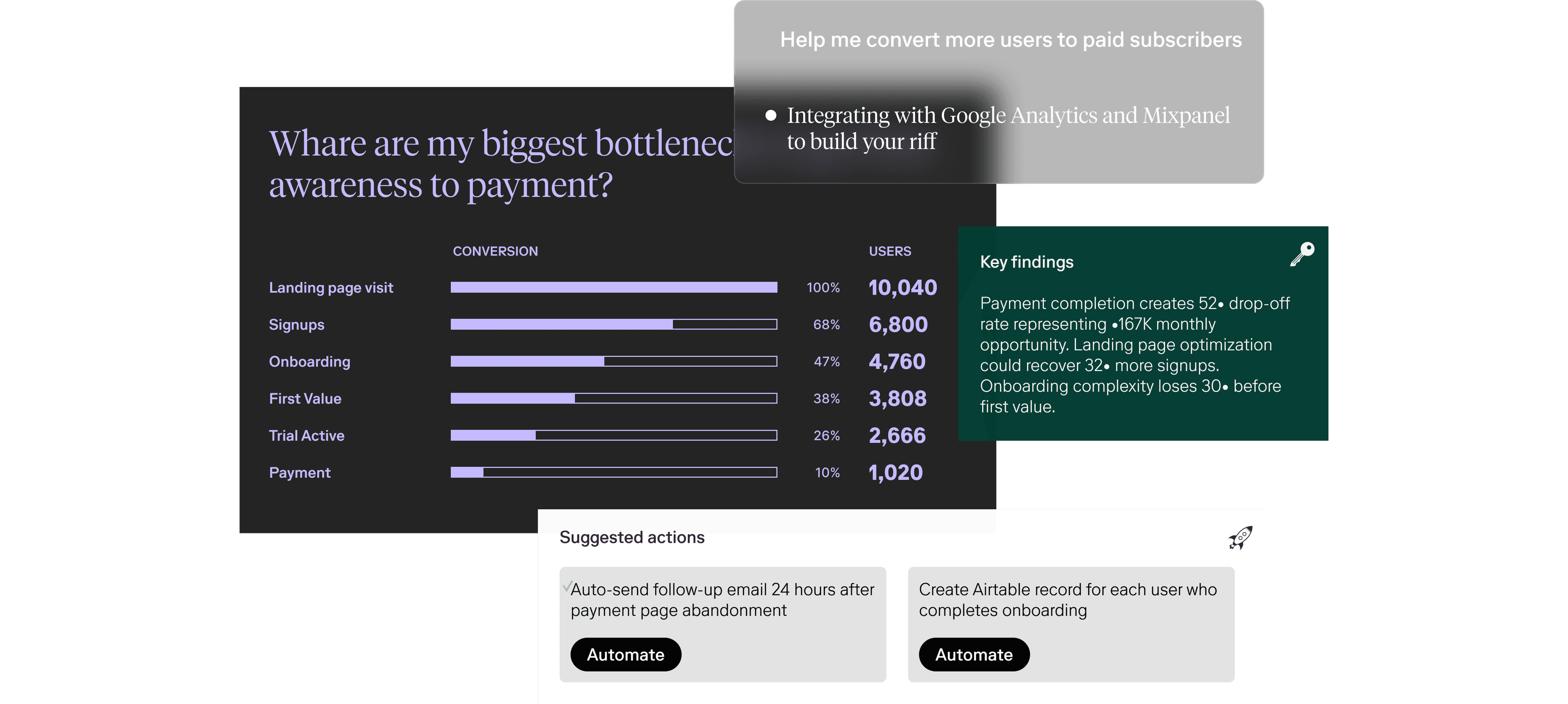Click the white bullet dot before Integrating
This screenshot has height=704, width=1568.
771,115
